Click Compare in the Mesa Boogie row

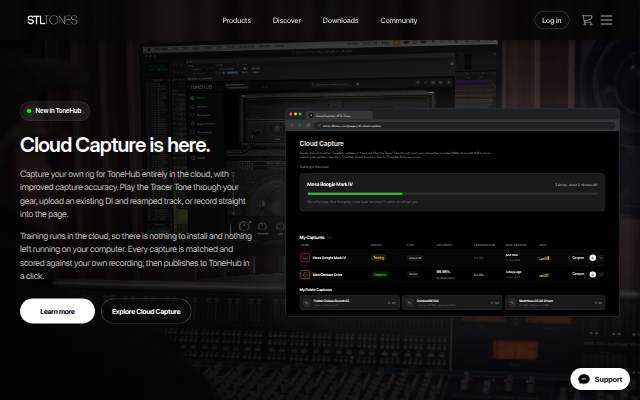point(578,258)
